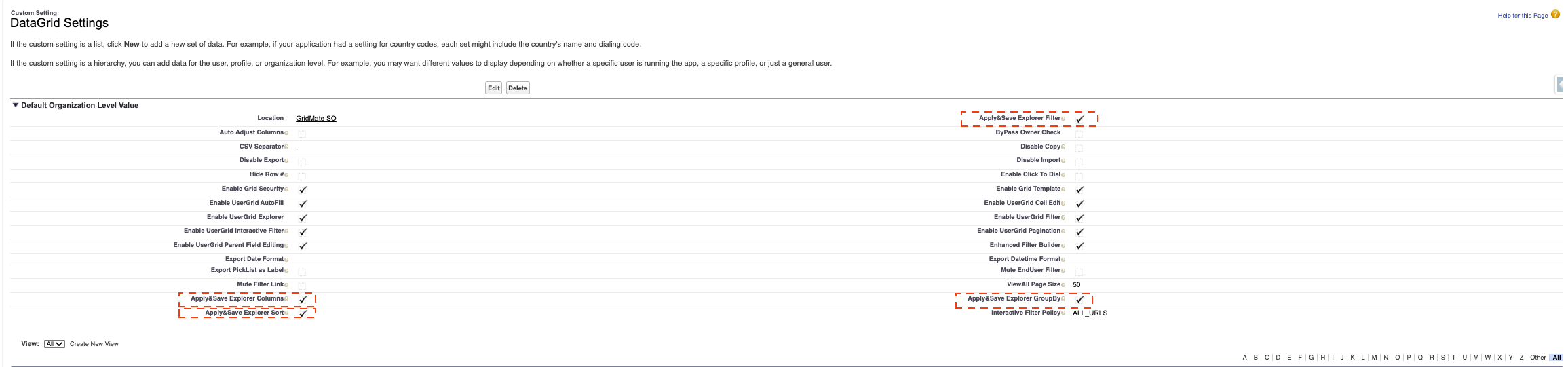
Task: Click help icon next to Interactive Filter Policy
Action: pos(1063,313)
